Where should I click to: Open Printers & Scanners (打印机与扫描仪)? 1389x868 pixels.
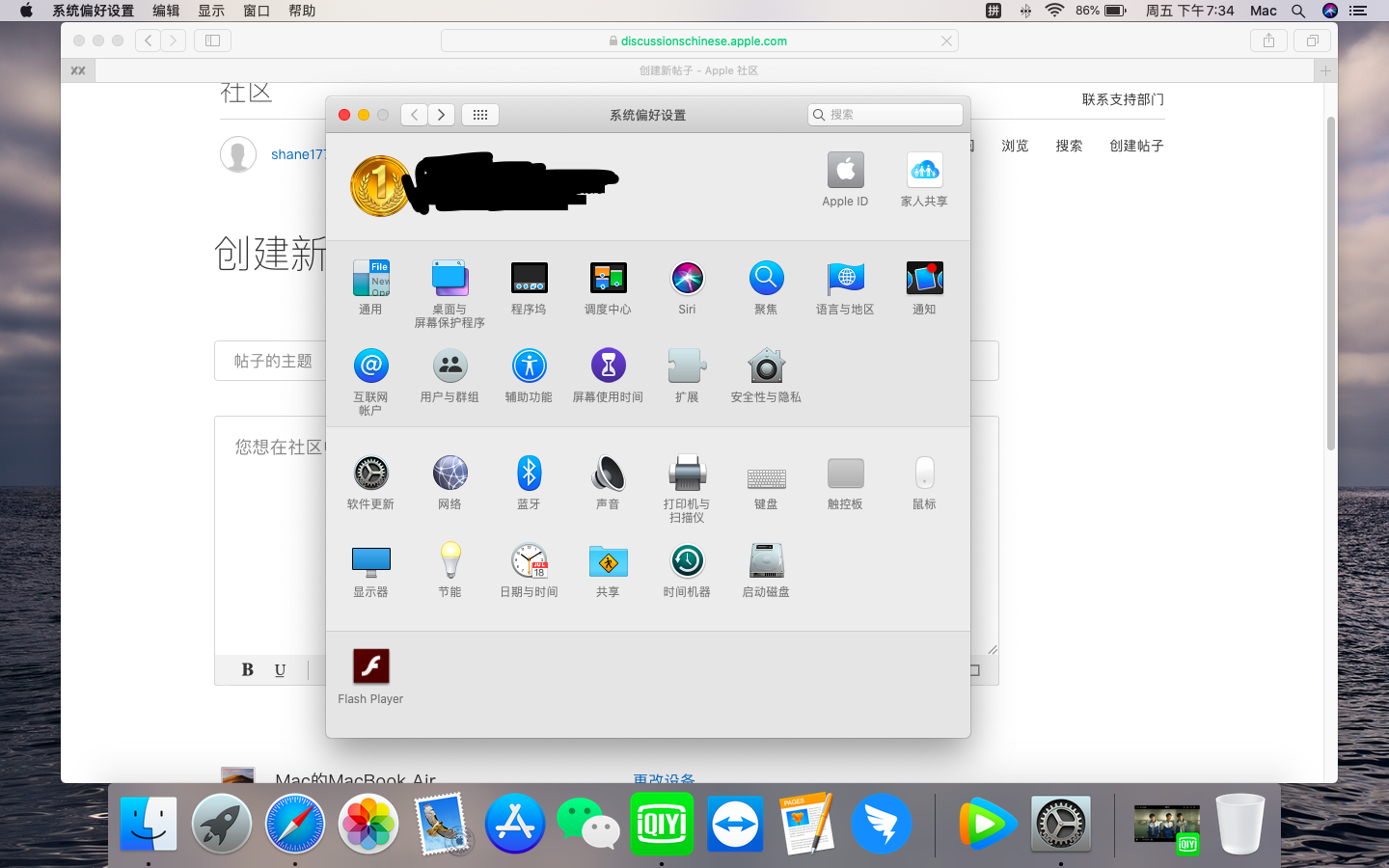[687, 474]
